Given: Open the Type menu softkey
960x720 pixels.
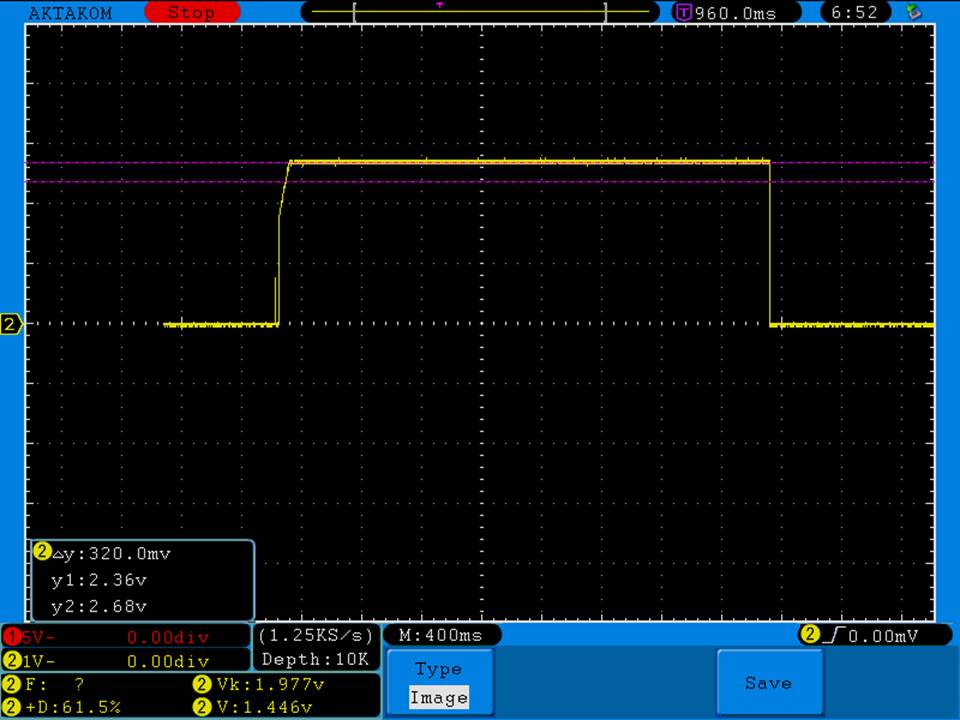Looking at the screenshot, I should 438,670.
